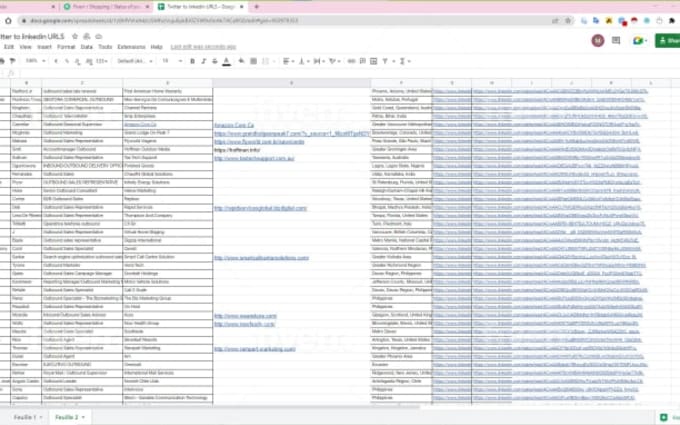Viewport: 680px width, 425px height.
Task: Open the Amazon Care Ca link
Action: (234, 125)
